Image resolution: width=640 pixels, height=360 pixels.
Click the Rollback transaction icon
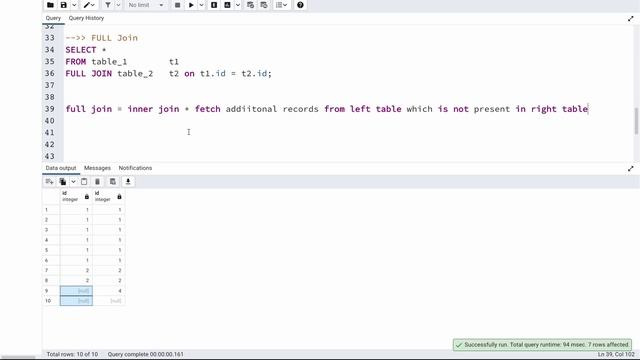tap(264, 5)
